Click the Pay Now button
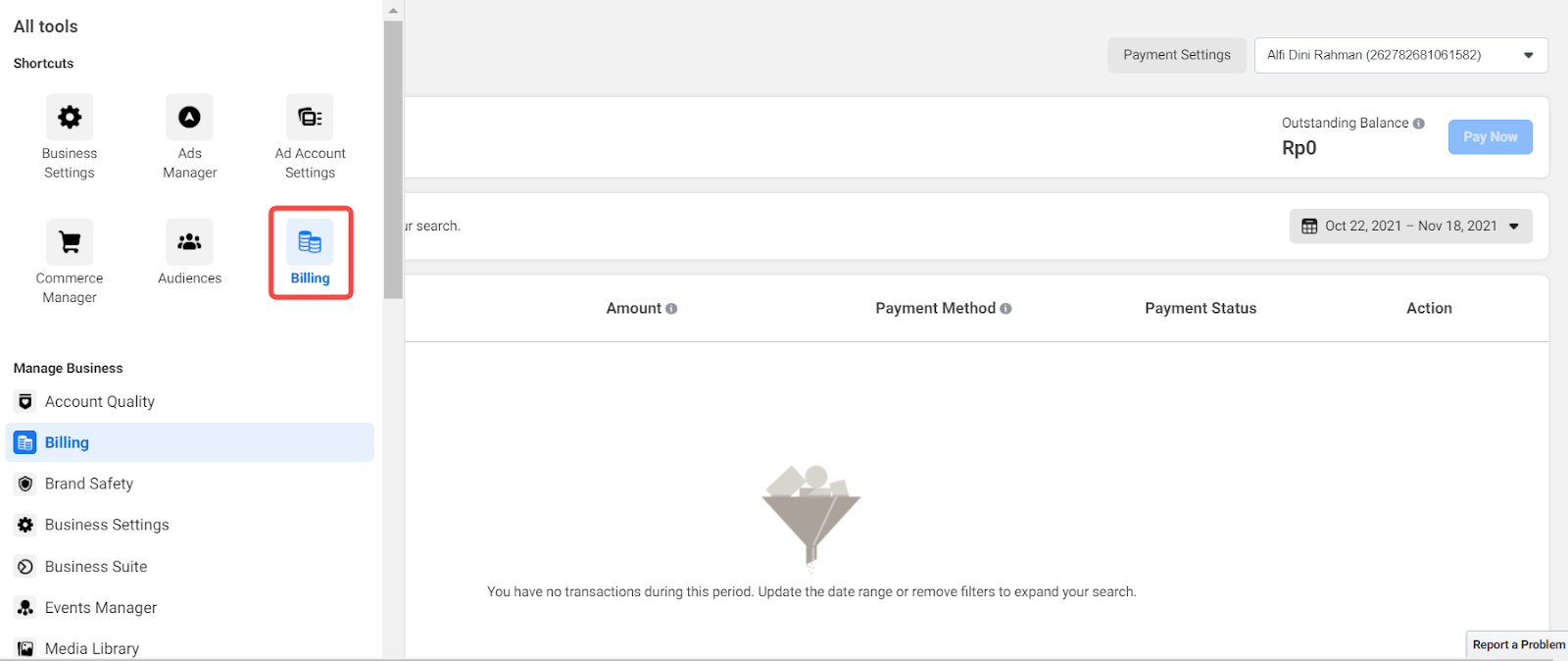1568x661 pixels. click(x=1491, y=137)
